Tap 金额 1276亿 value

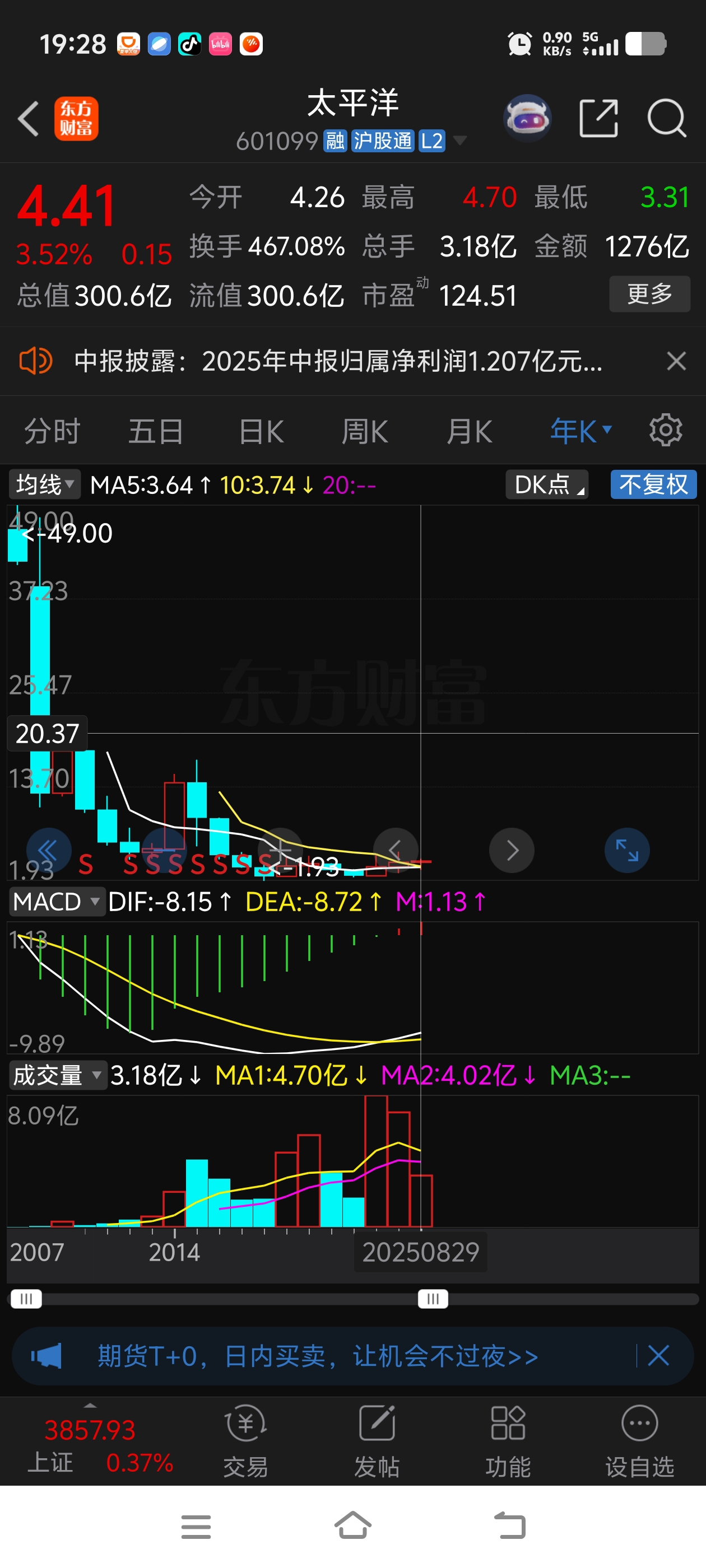pos(646,246)
